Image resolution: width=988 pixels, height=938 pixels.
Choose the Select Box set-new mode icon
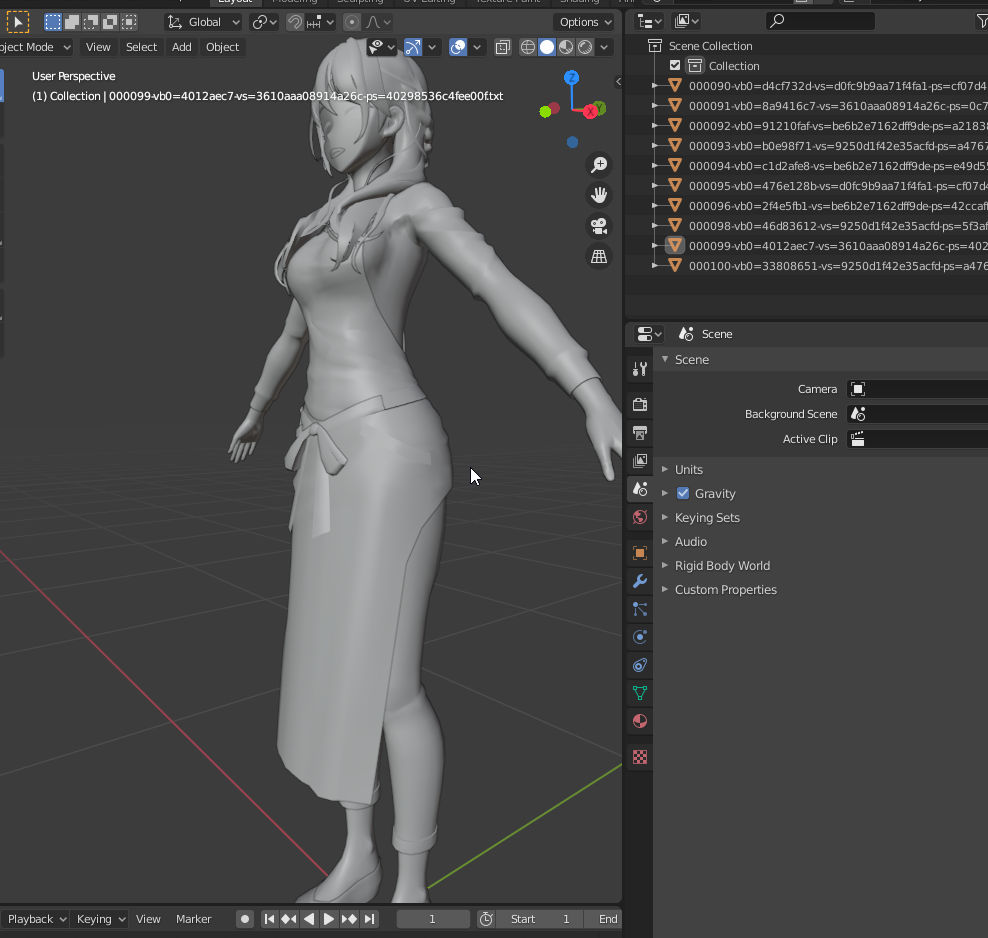[53, 22]
